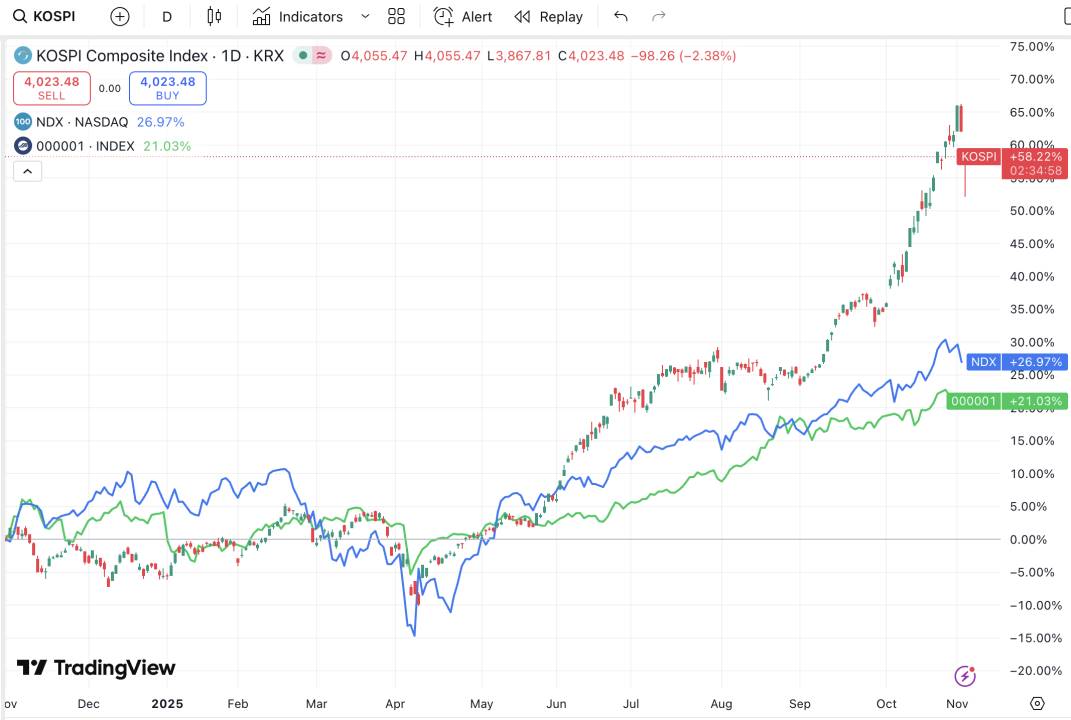Image resolution: width=1071 pixels, height=720 pixels.
Task: Collapse the legend with the chevron
Action: pos(27,170)
